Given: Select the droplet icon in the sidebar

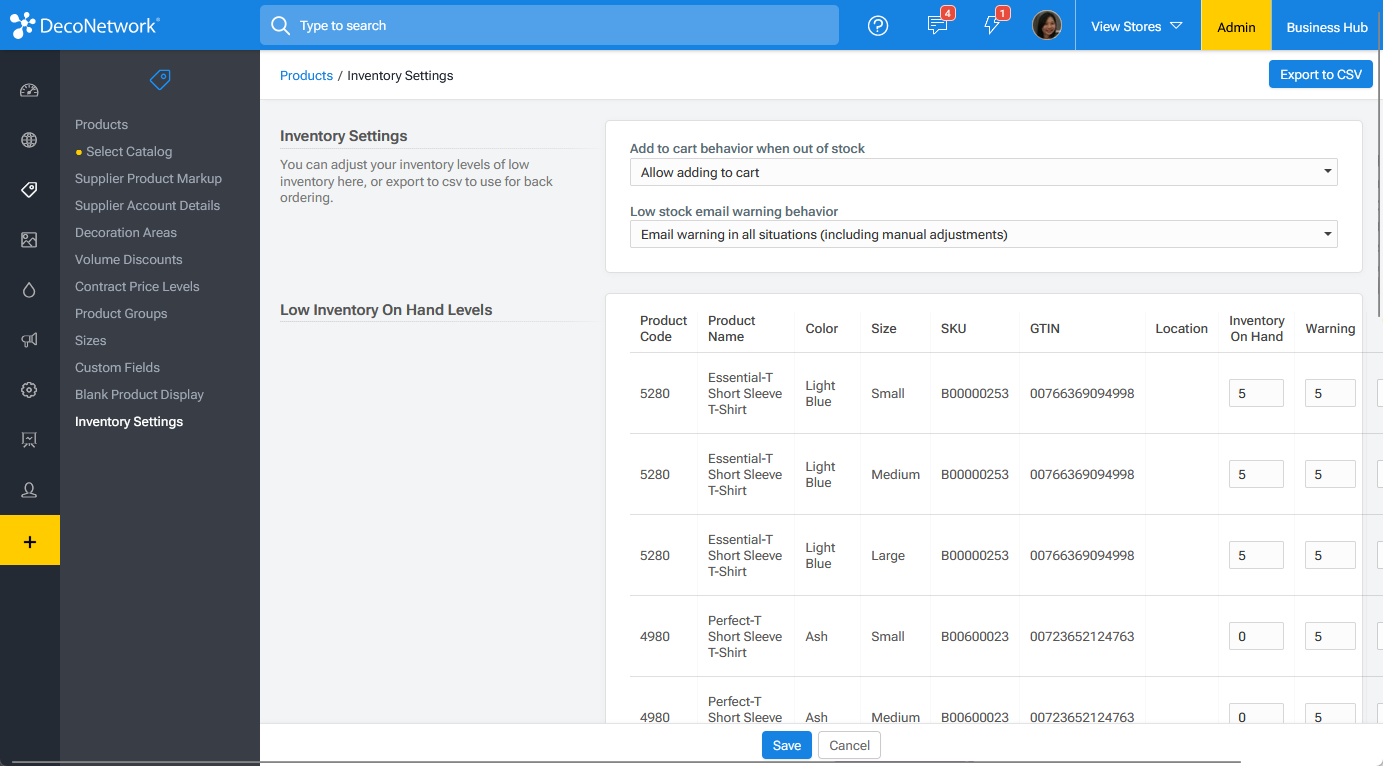Looking at the screenshot, I should tap(30, 289).
